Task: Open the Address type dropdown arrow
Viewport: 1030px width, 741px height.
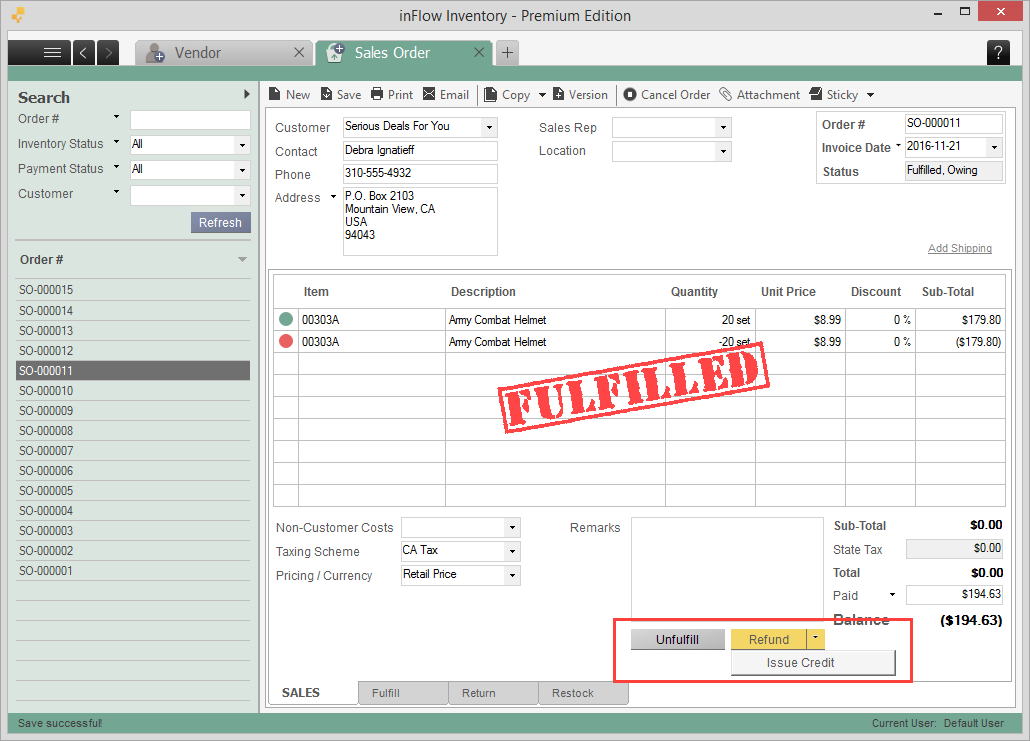Action: pyautogui.click(x=333, y=197)
